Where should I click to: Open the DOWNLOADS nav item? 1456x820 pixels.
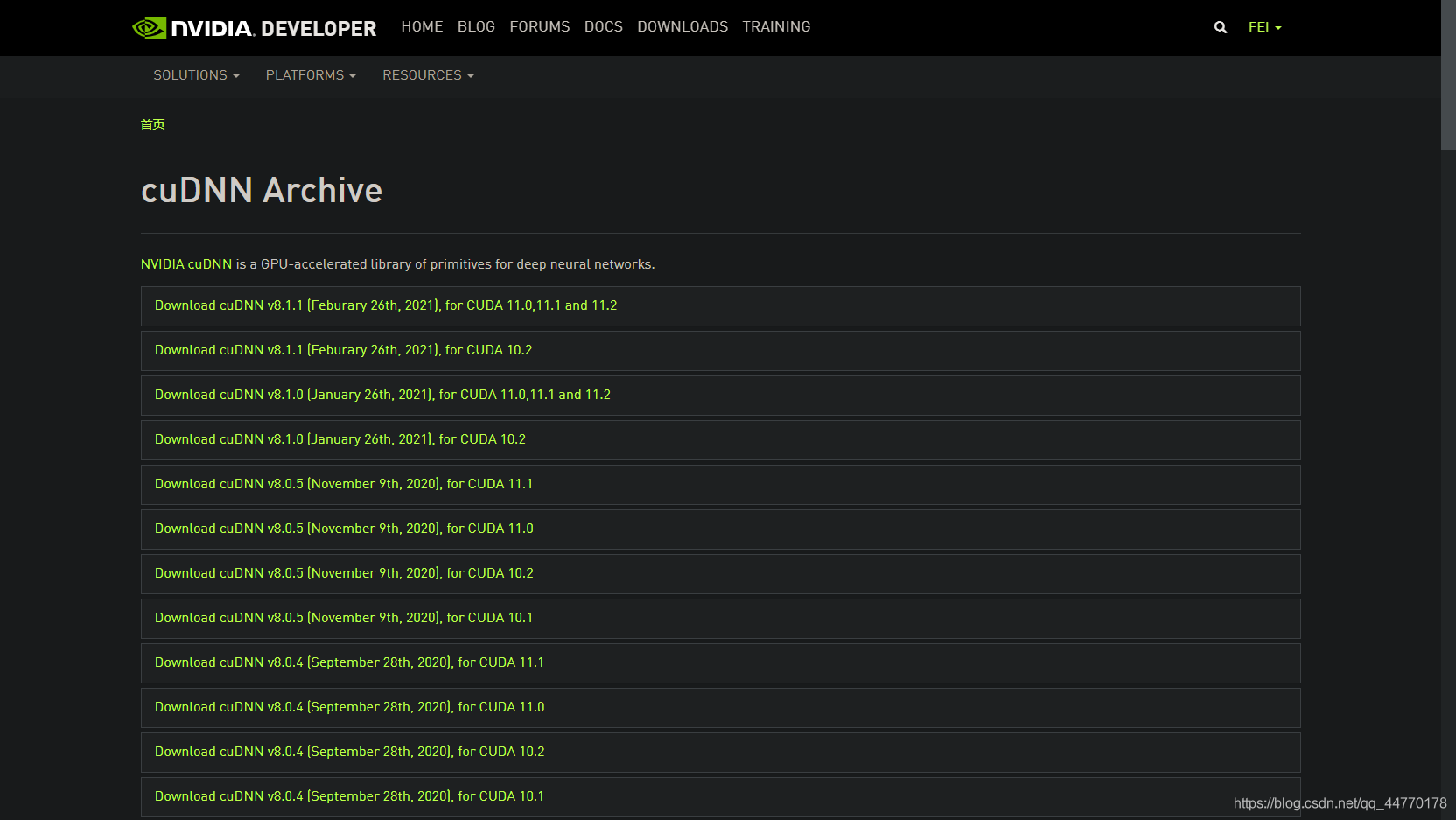pos(682,27)
